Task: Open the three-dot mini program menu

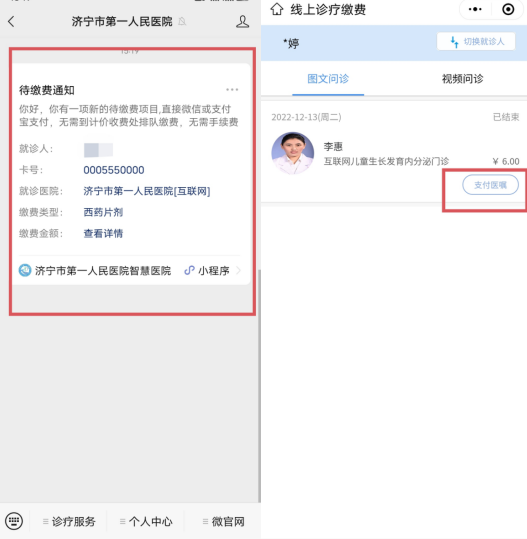Action: point(475,9)
